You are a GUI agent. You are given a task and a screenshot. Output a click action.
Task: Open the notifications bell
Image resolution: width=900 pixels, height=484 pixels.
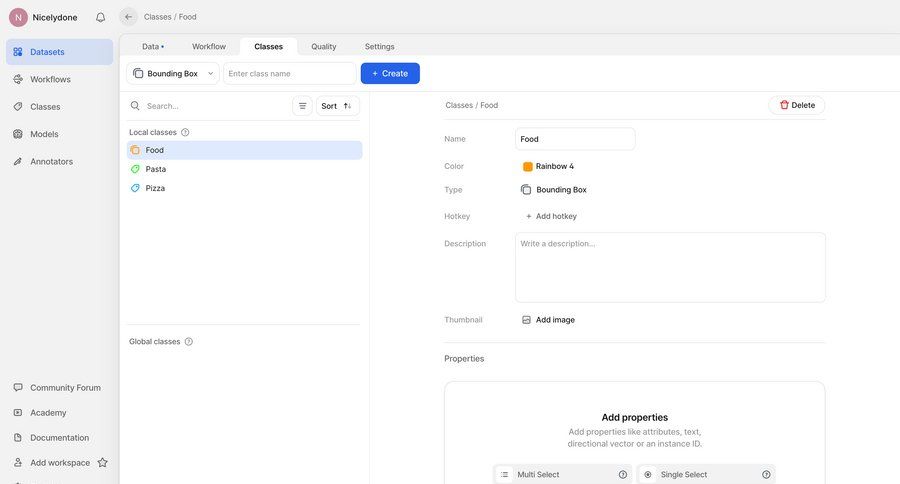[x=100, y=17]
